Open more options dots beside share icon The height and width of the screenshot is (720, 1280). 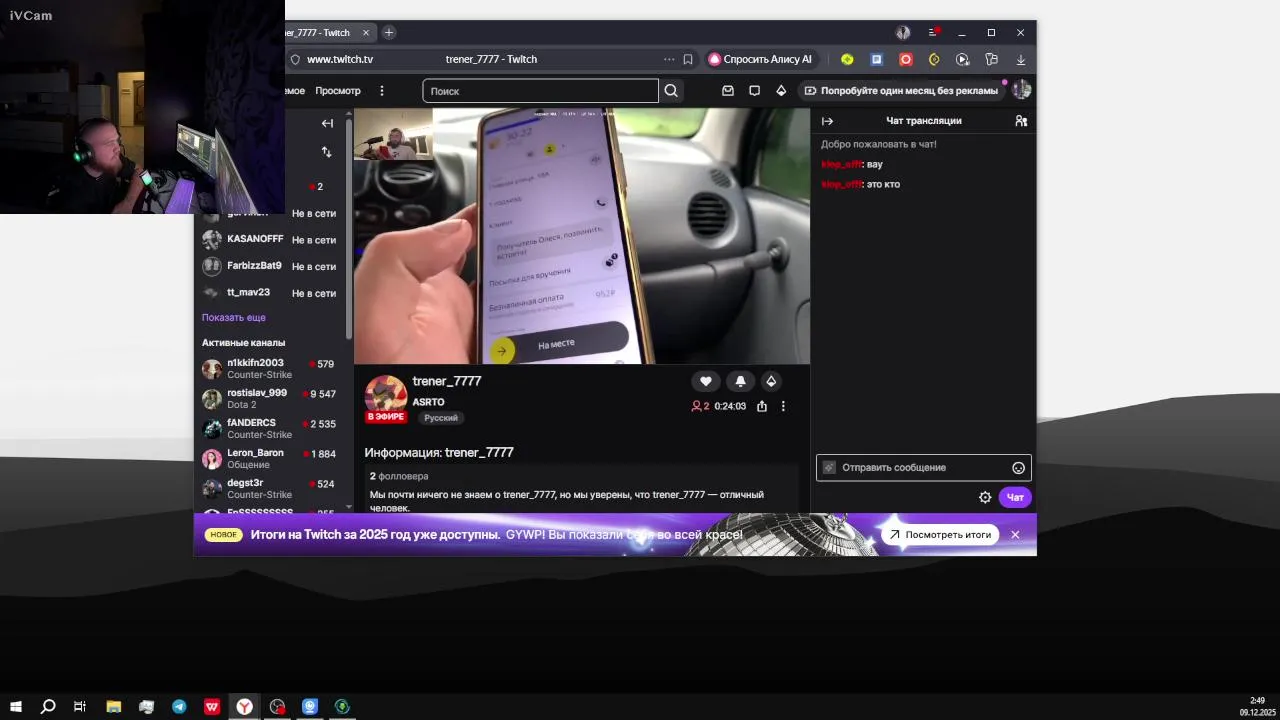[x=783, y=406]
